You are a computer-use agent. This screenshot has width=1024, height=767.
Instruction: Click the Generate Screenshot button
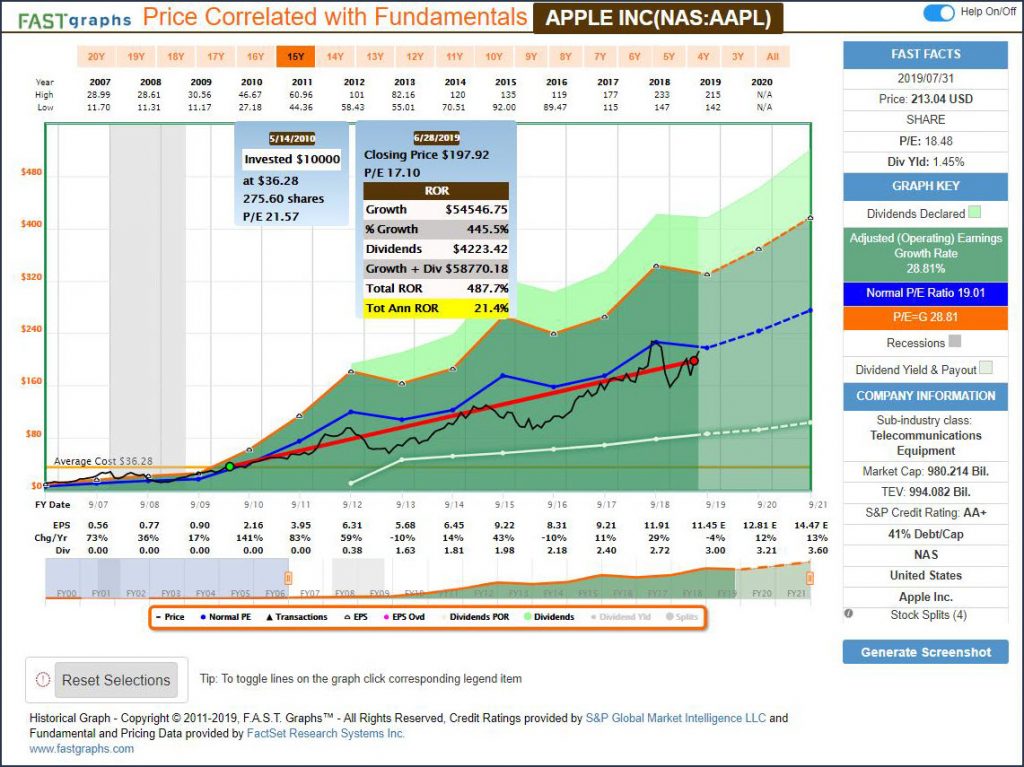(925, 652)
